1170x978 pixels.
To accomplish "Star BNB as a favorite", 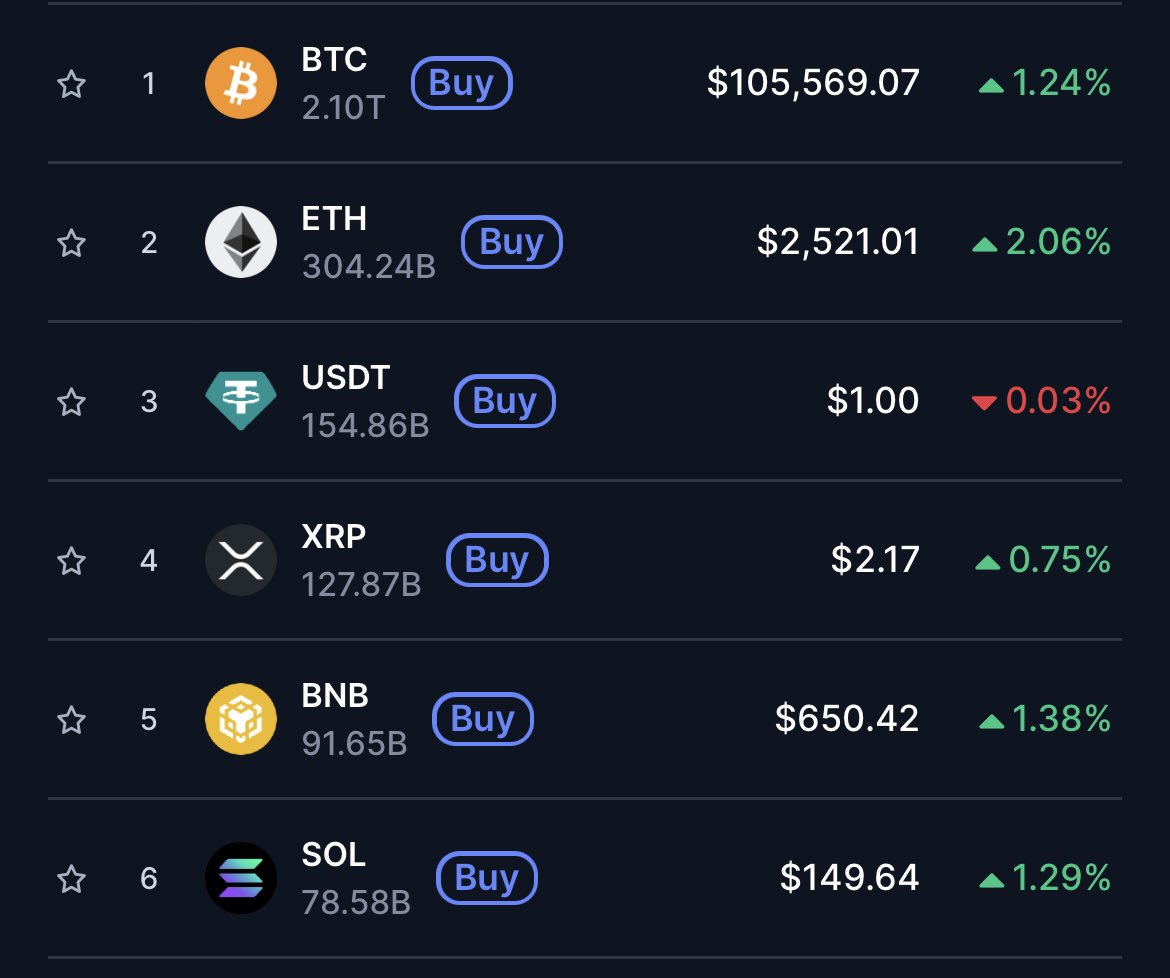I will (72, 719).
